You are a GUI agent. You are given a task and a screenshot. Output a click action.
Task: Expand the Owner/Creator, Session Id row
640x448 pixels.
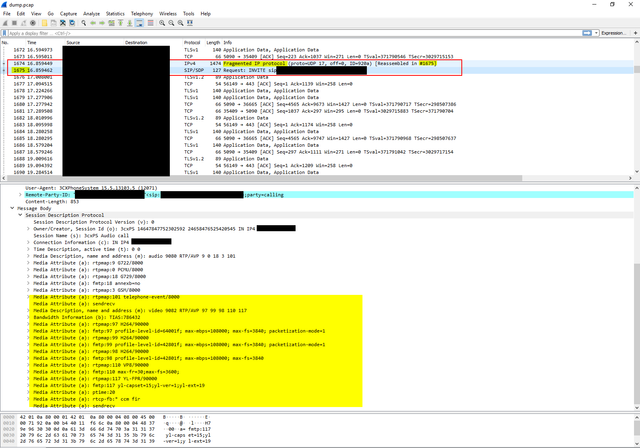coord(28,229)
